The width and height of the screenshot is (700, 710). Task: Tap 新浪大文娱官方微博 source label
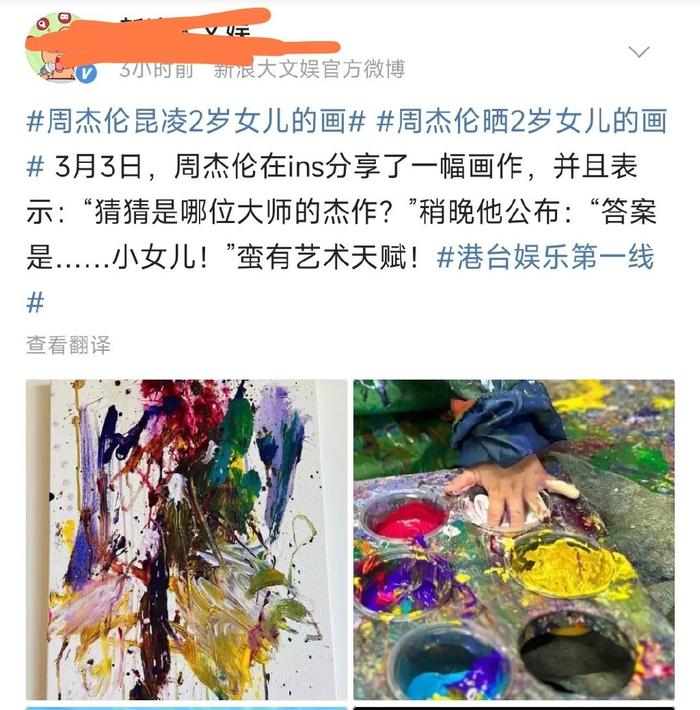point(309,69)
